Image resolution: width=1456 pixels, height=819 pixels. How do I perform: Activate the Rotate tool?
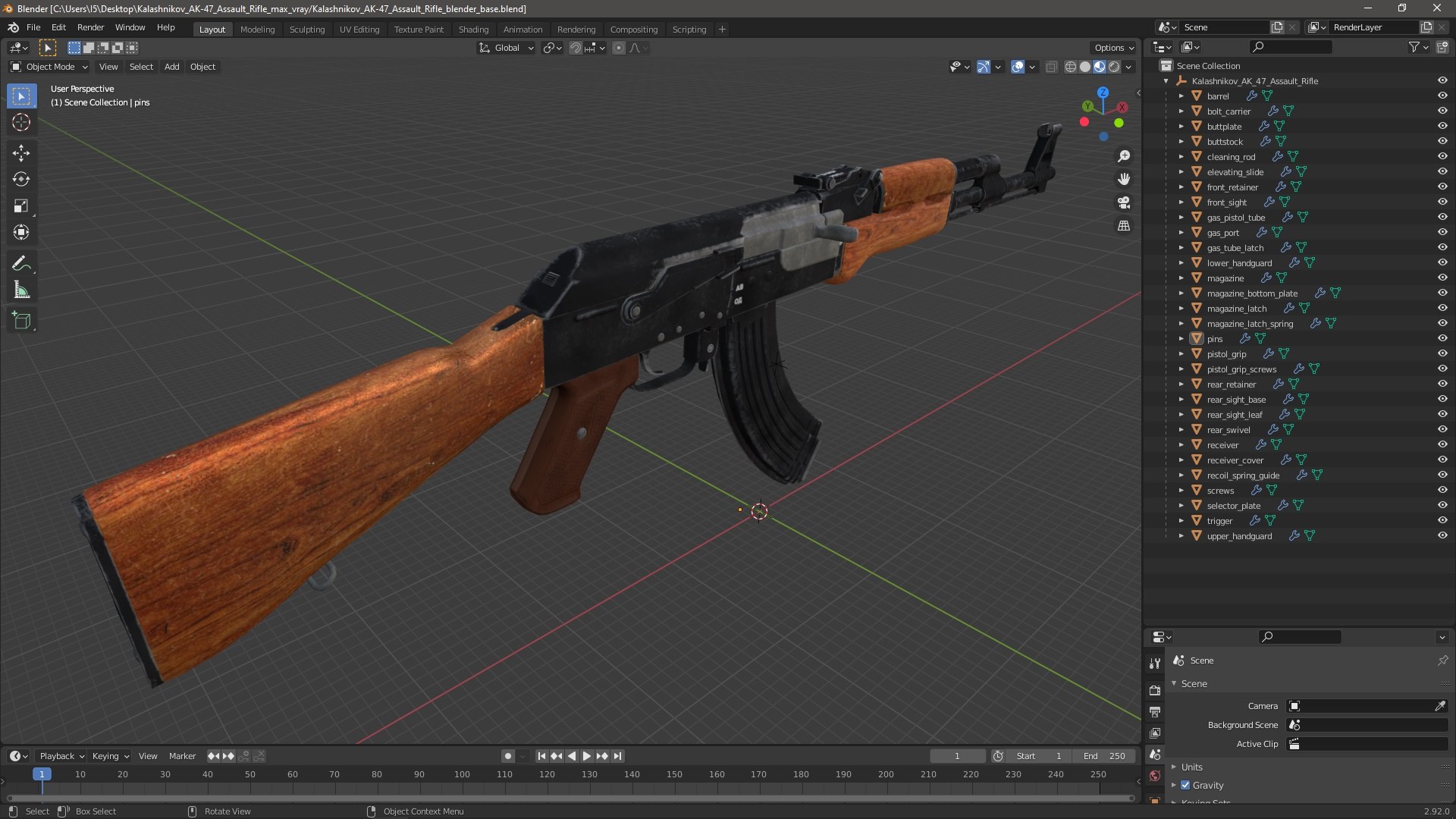21,179
